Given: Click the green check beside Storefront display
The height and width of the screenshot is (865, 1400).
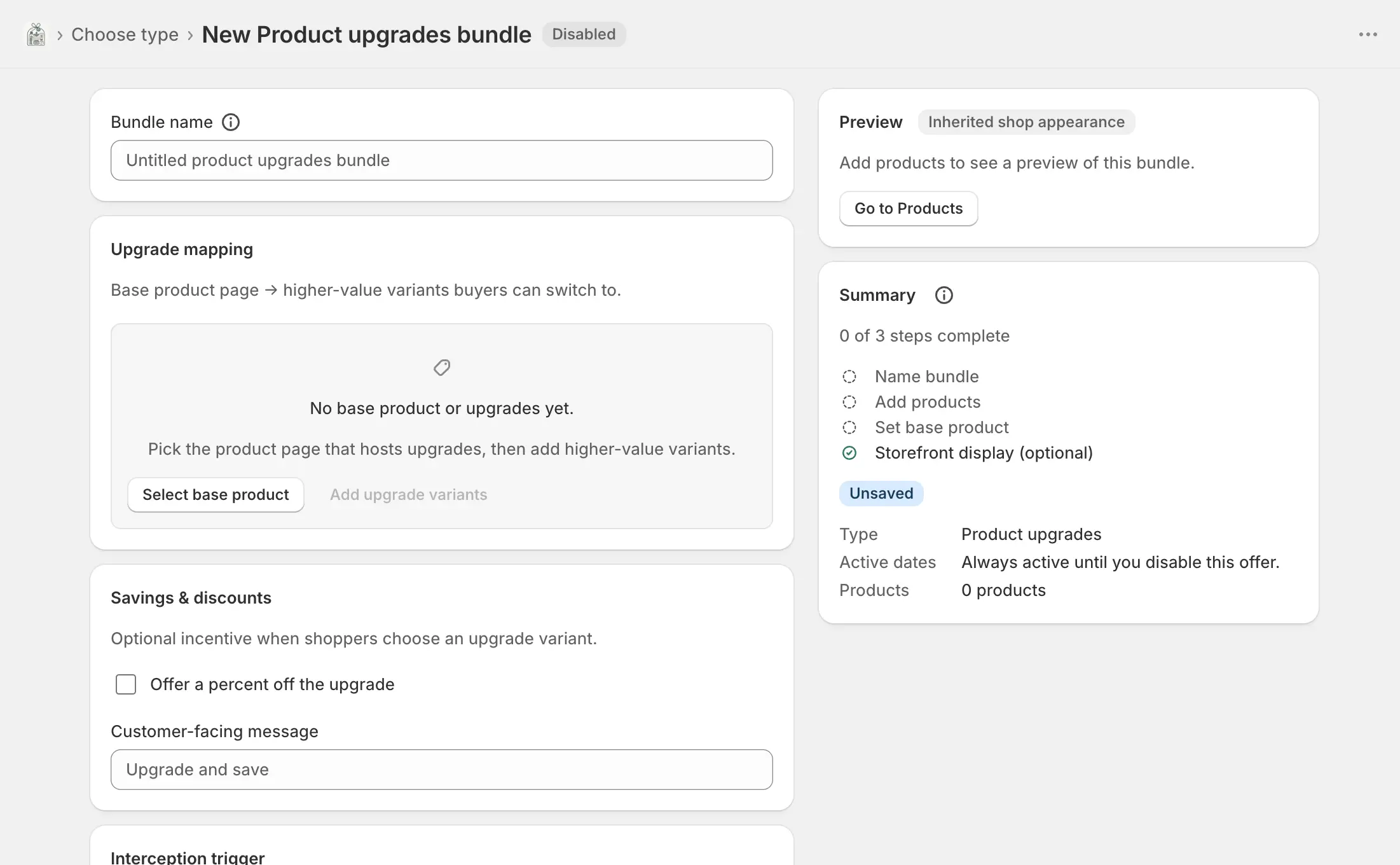Looking at the screenshot, I should (849, 453).
